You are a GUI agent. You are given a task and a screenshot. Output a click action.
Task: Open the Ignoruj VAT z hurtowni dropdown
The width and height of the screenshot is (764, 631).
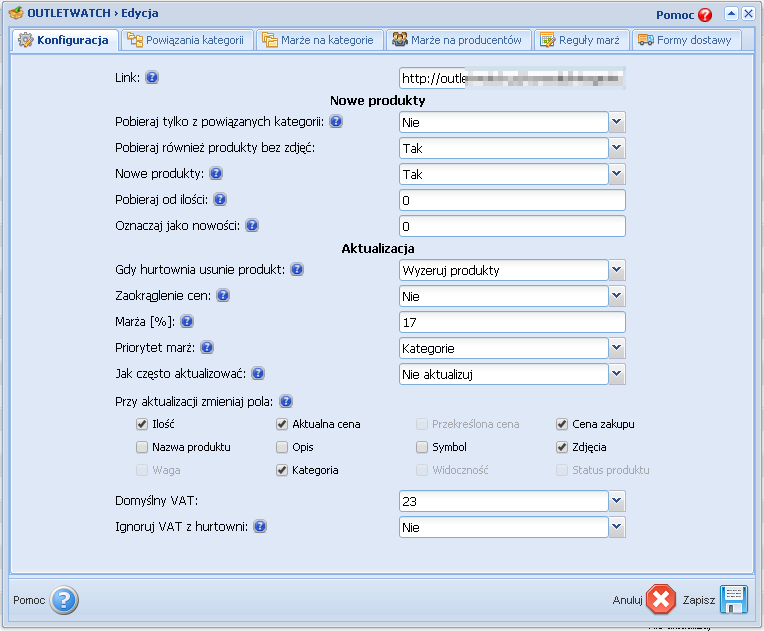617,527
